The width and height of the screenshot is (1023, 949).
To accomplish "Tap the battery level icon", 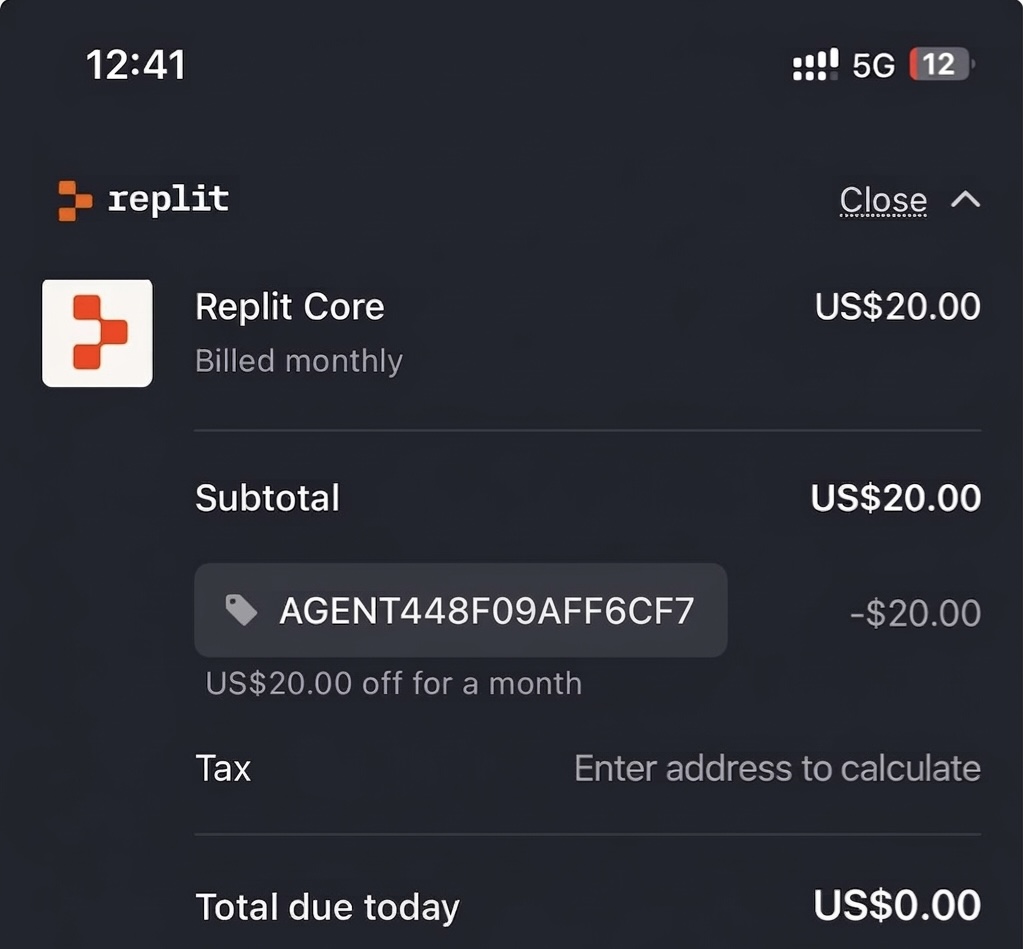I will [940, 65].
